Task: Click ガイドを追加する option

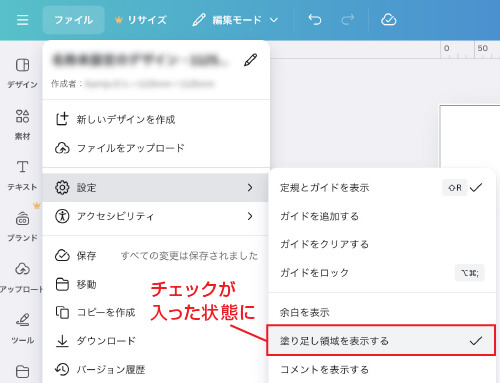Action: tap(382, 216)
